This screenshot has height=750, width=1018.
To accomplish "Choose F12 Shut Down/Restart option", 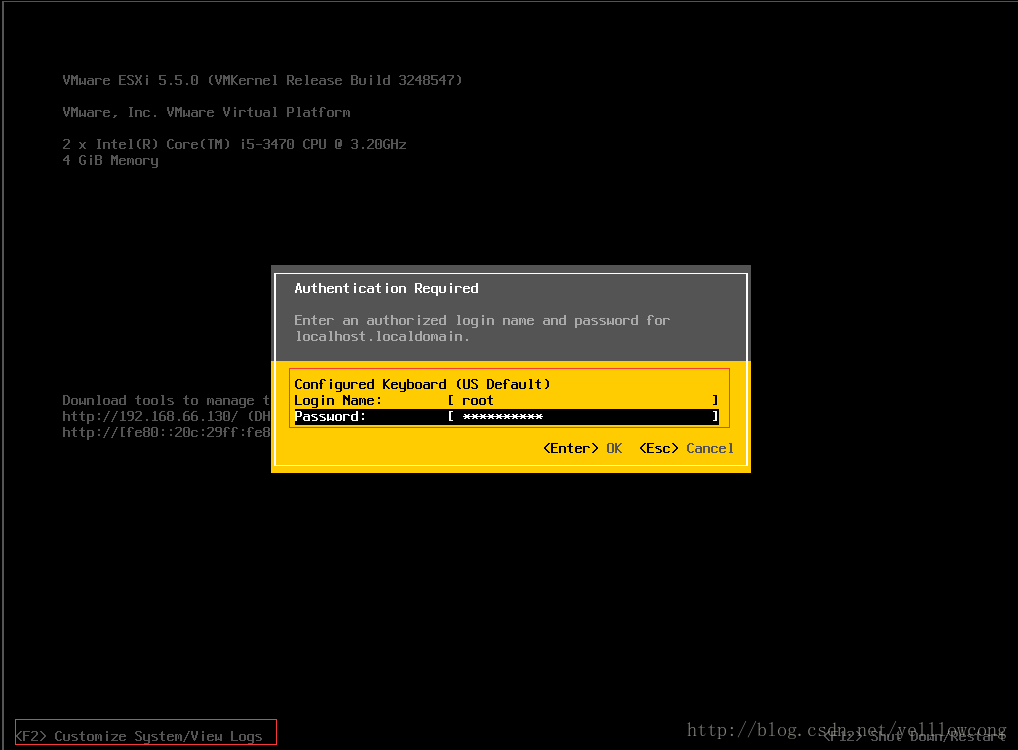I will click(915, 736).
